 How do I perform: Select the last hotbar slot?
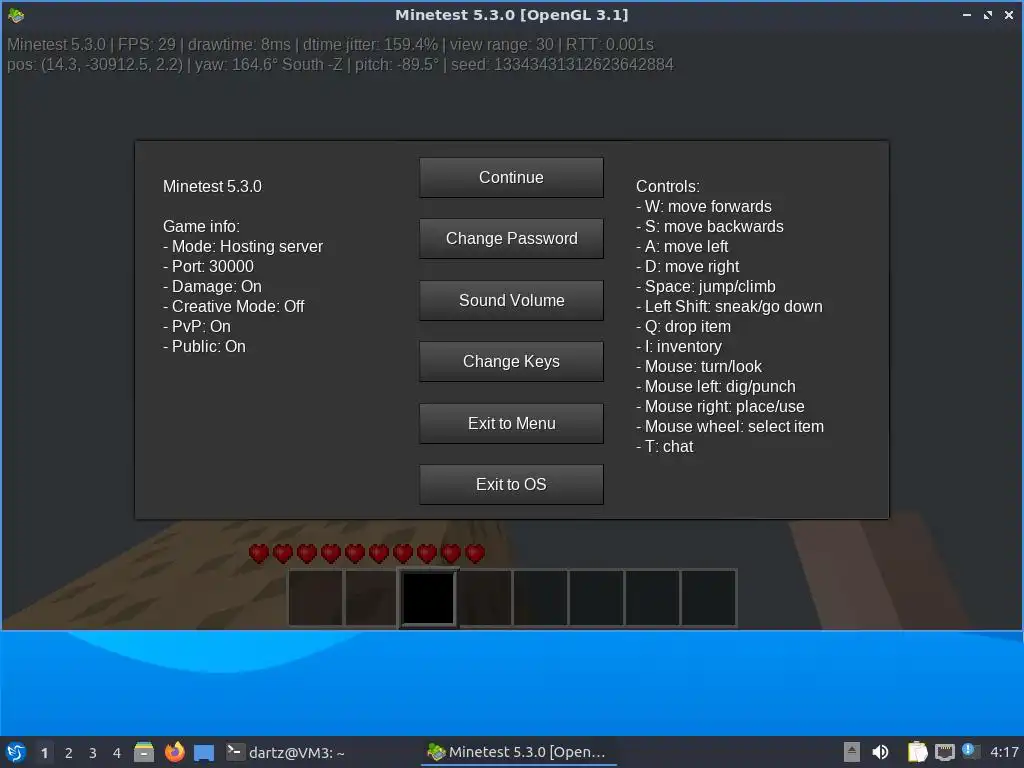[x=709, y=598]
